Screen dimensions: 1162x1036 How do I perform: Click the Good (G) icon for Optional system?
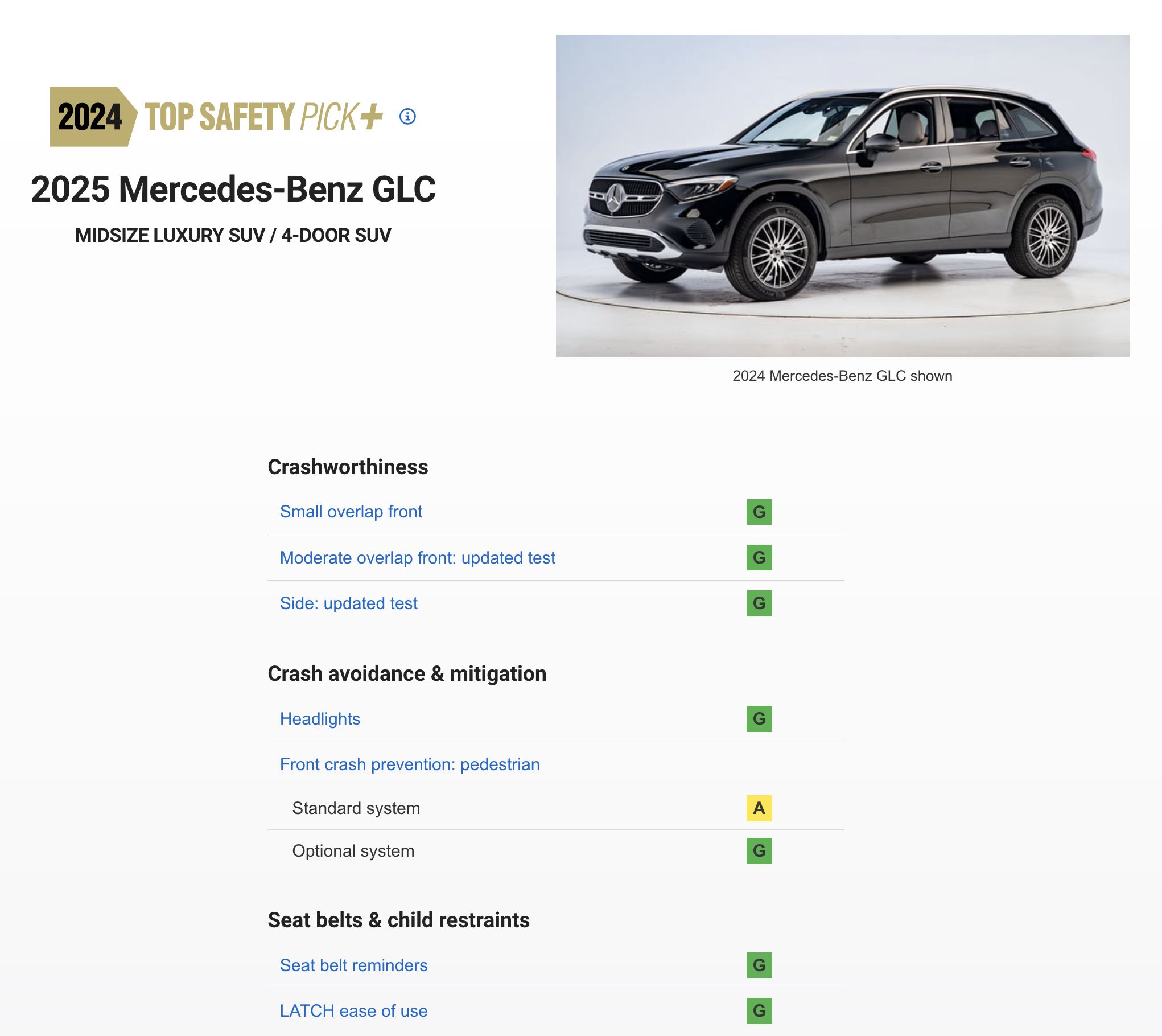coord(759,852)
